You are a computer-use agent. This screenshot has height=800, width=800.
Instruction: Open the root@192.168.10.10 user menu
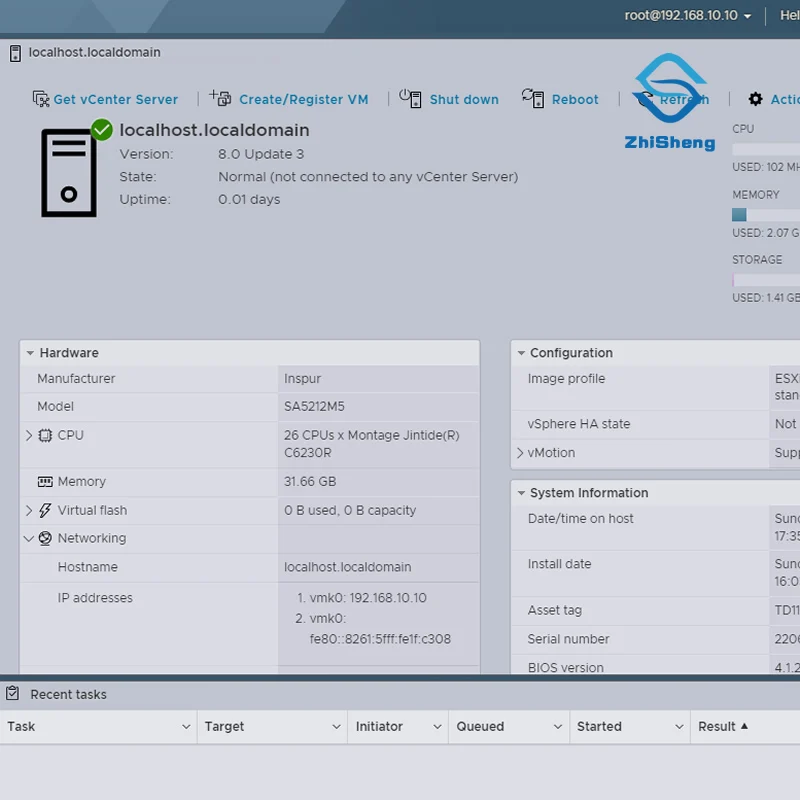pos(688,15)
